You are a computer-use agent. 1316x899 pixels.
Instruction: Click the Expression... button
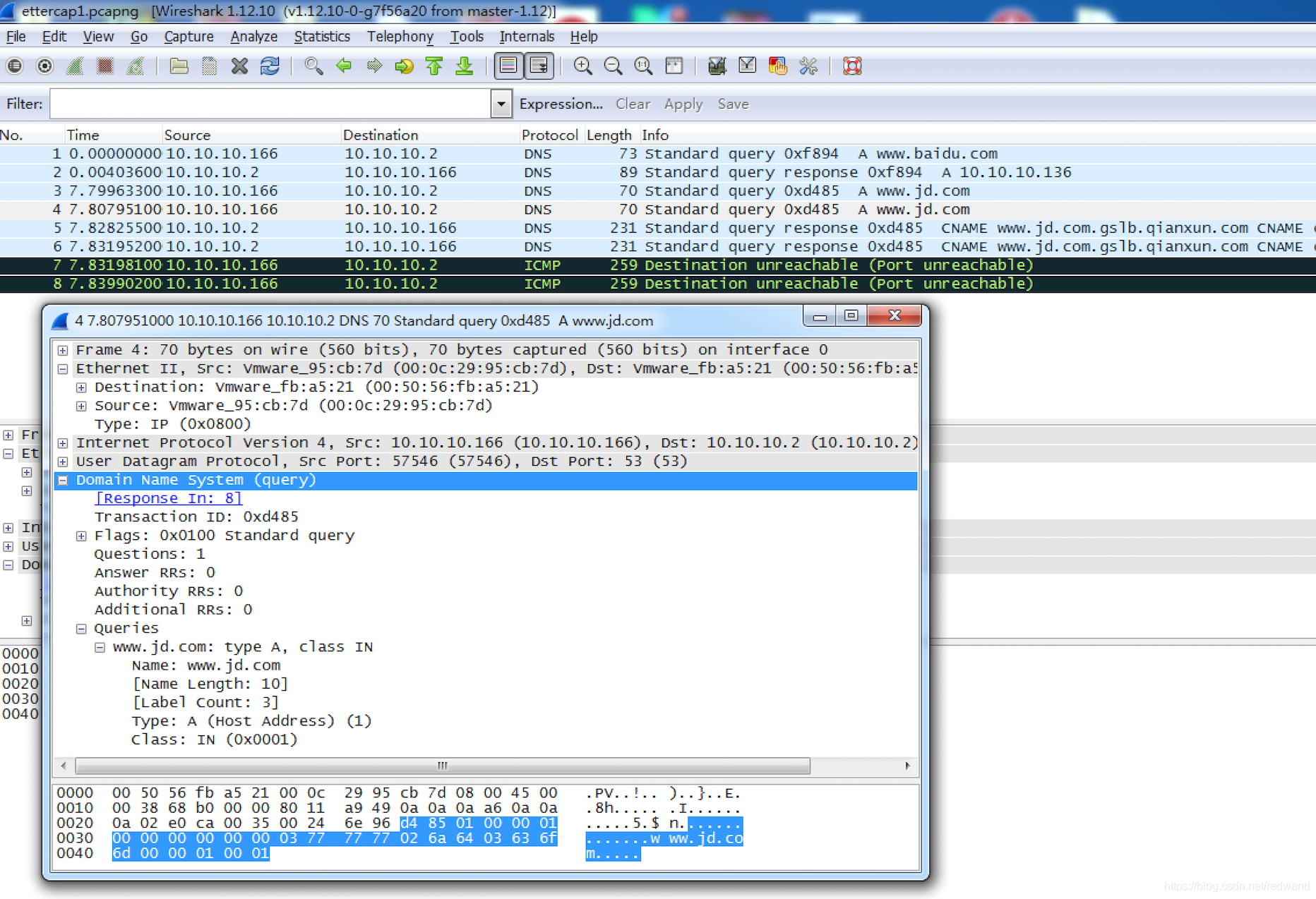561,104
